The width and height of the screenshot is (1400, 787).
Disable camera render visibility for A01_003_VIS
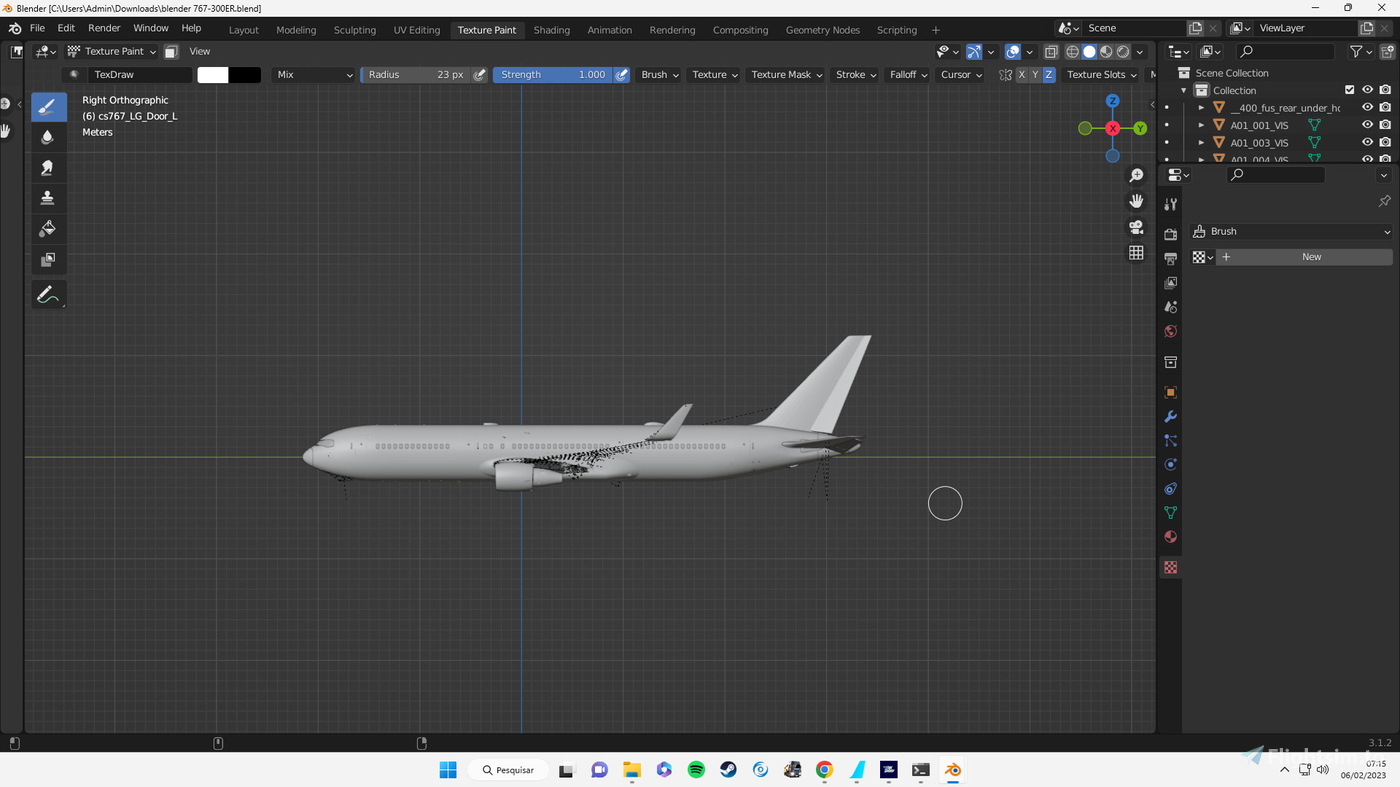(1384, 142)
